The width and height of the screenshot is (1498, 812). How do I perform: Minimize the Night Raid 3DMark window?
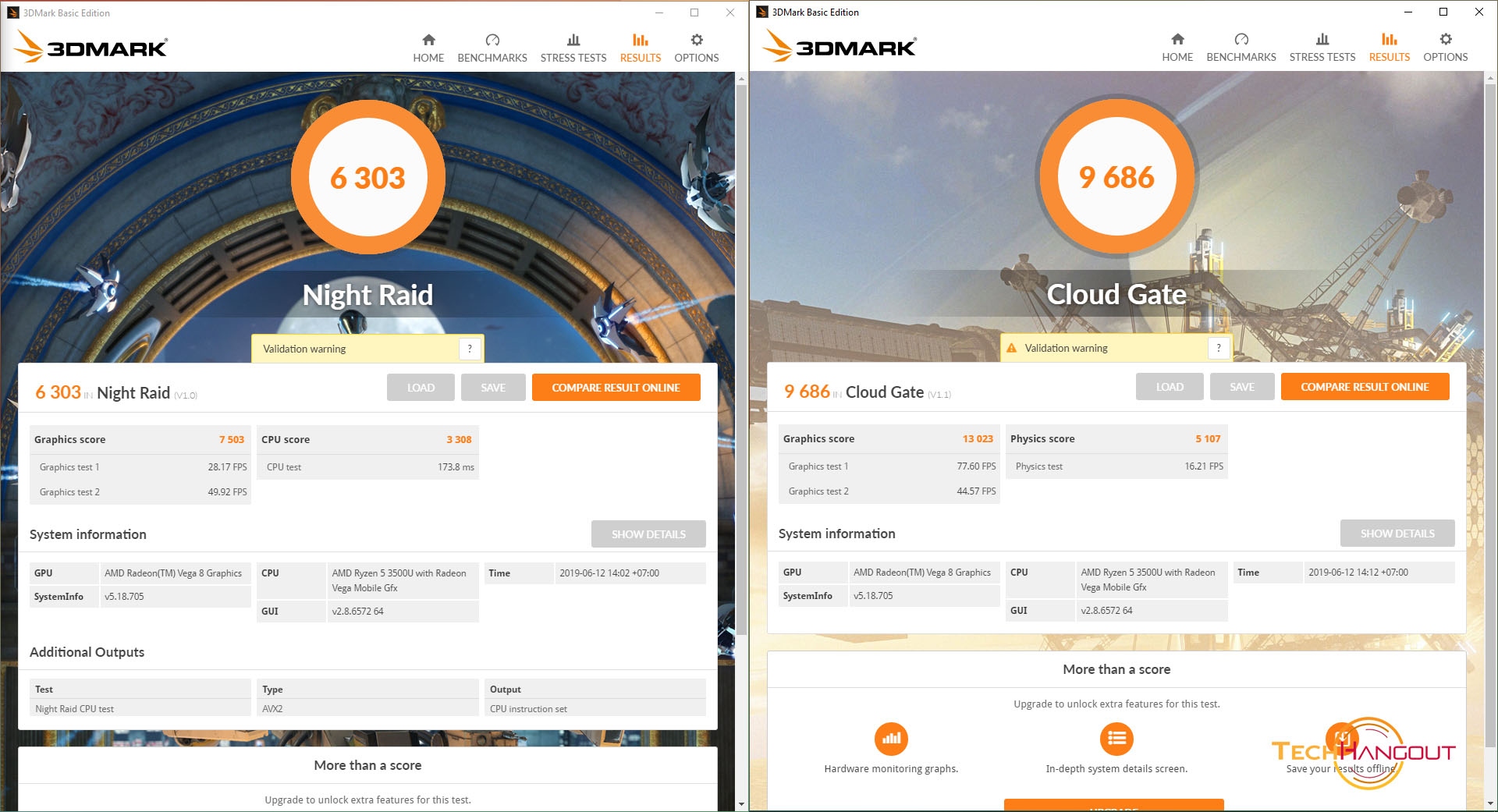tap(659, 12)
